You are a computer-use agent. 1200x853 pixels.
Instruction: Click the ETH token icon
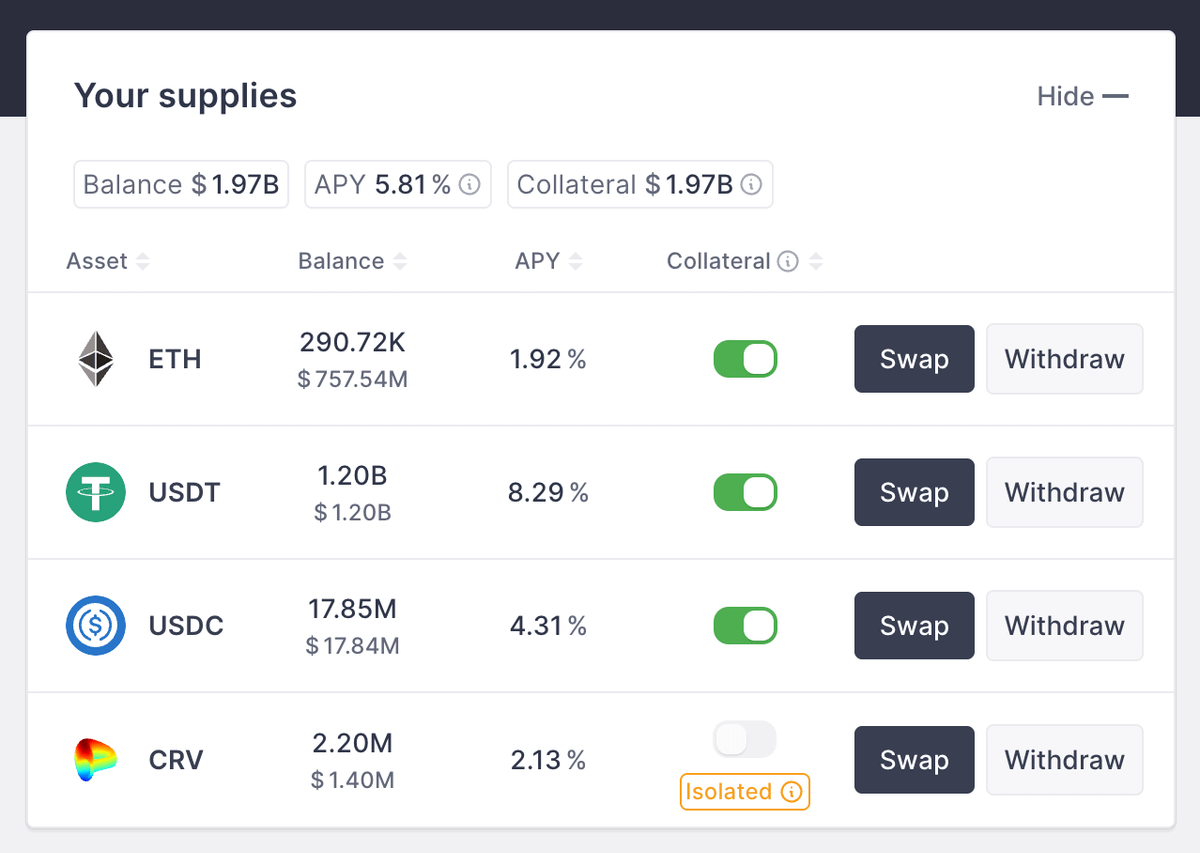tap(96, 359)
